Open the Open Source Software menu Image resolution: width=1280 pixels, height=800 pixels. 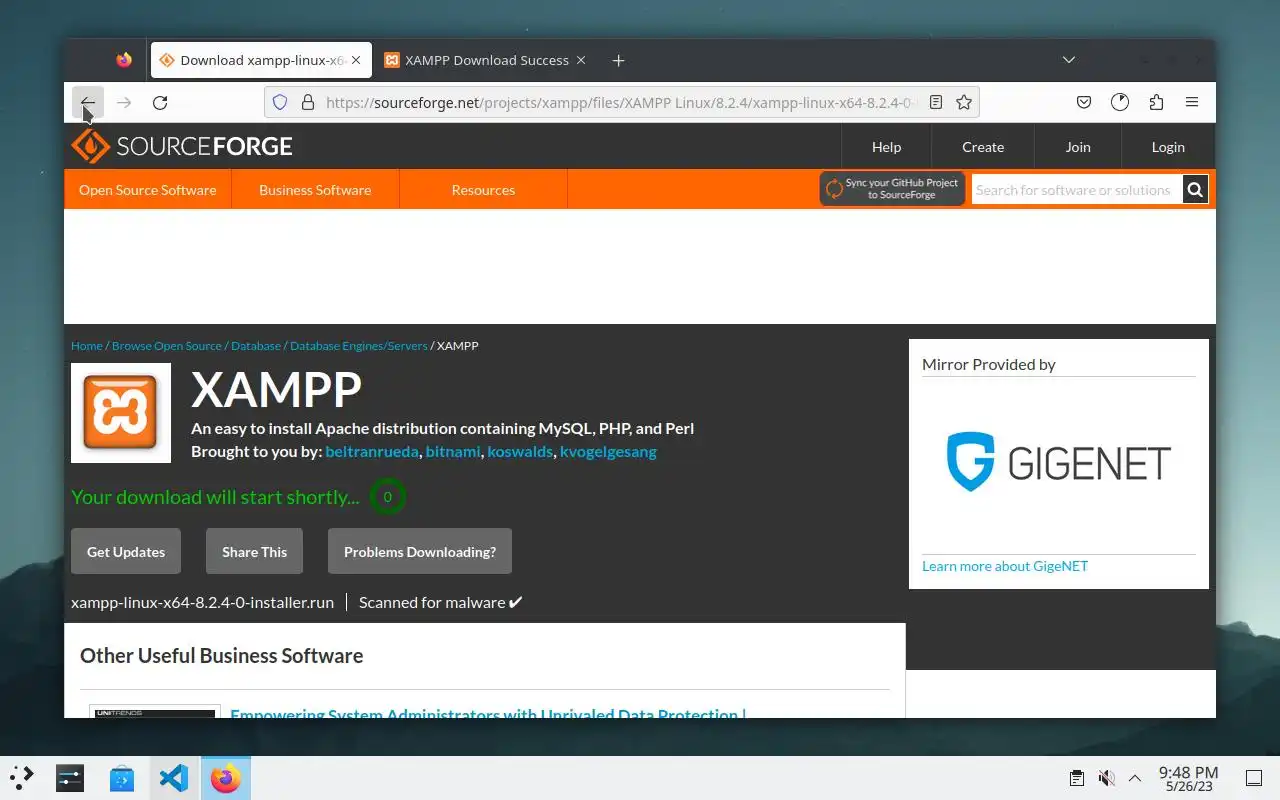click(147, 189)
